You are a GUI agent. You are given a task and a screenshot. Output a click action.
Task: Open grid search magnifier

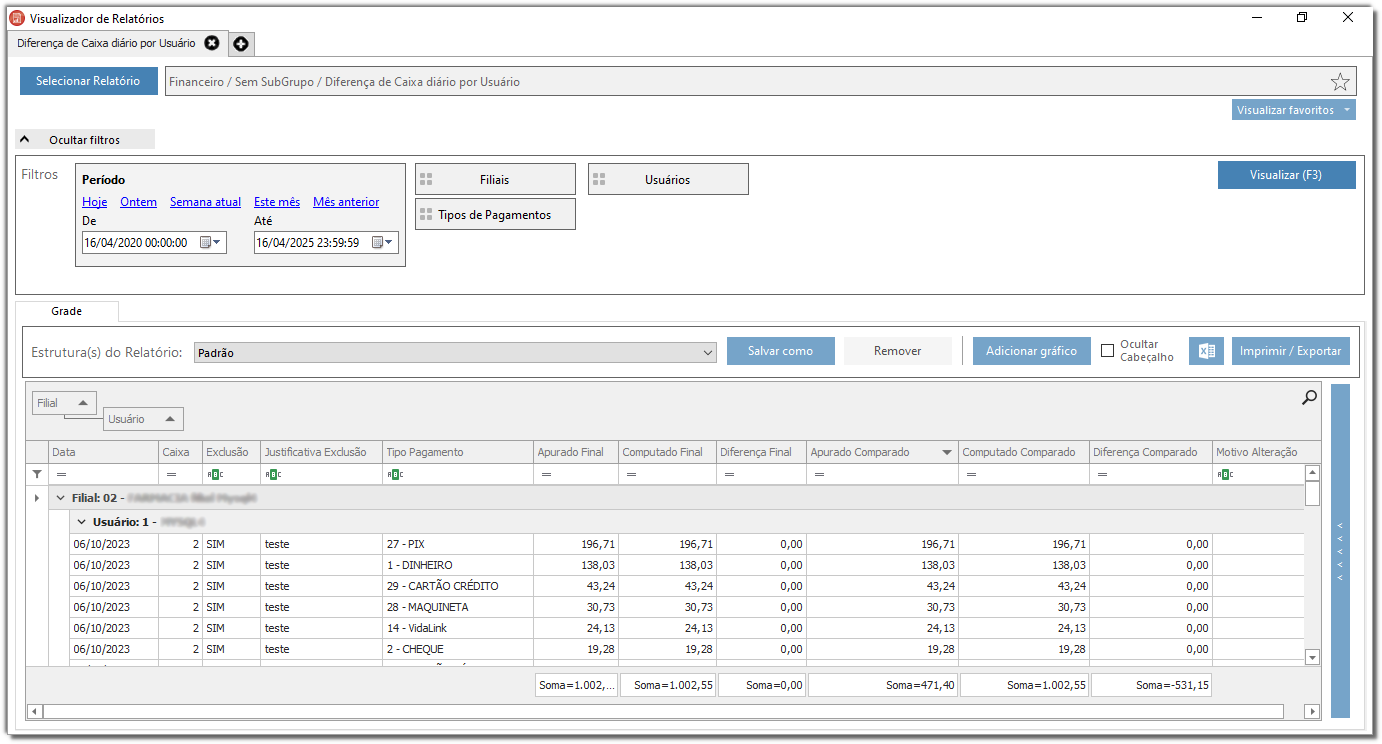point(1309,398)
